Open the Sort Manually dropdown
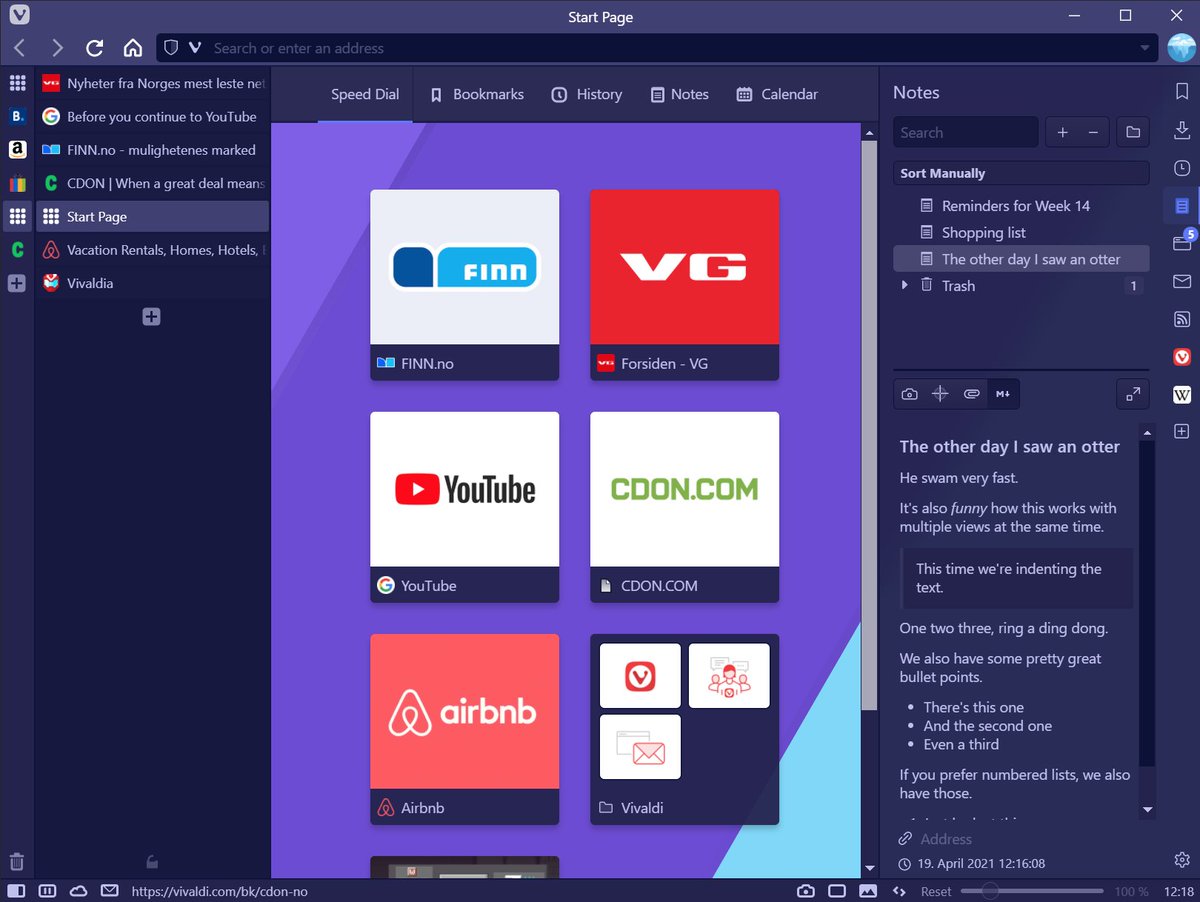1200x902 pixels. pyautogui.click(x=1020, y=172)
